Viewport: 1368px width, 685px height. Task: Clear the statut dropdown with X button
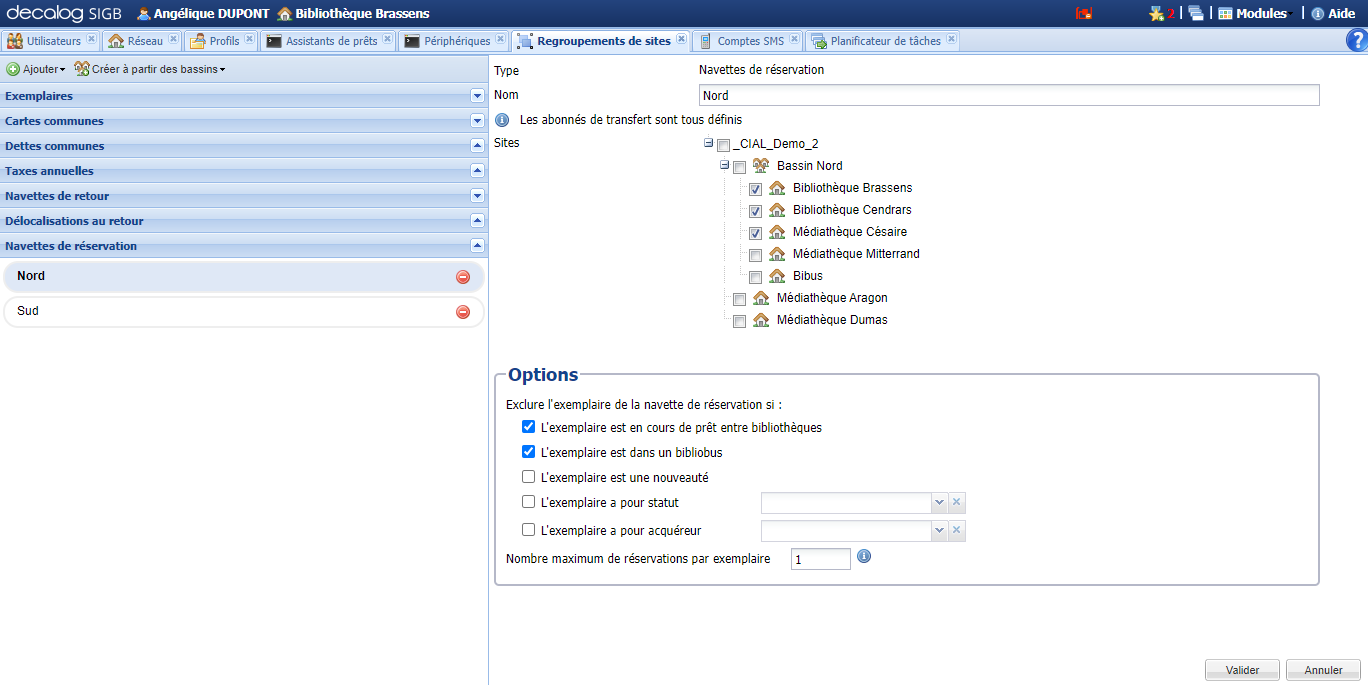956,503
